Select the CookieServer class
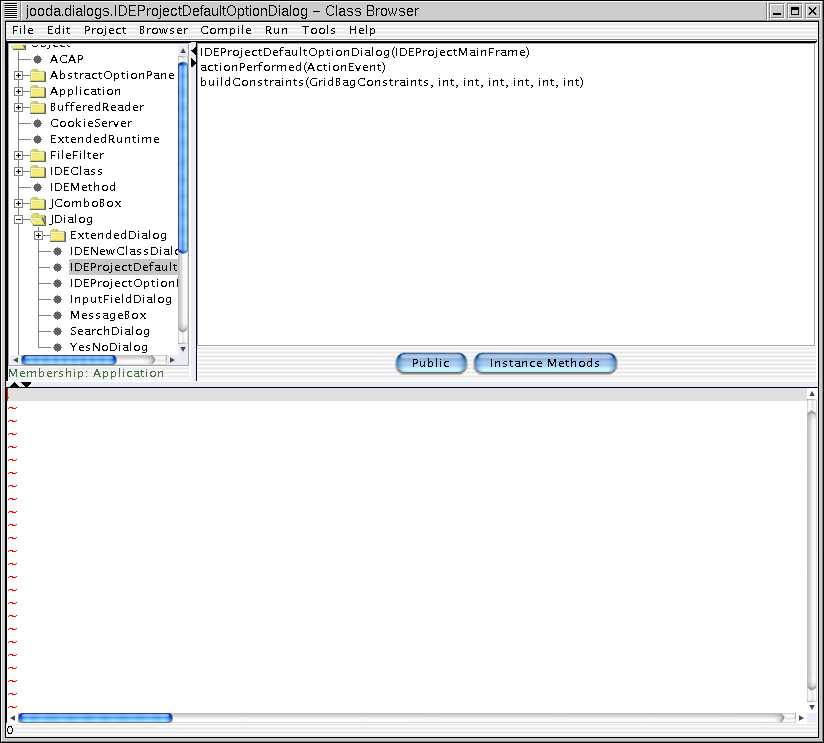This screenshot has height=743, width=824. click(91, 123)
